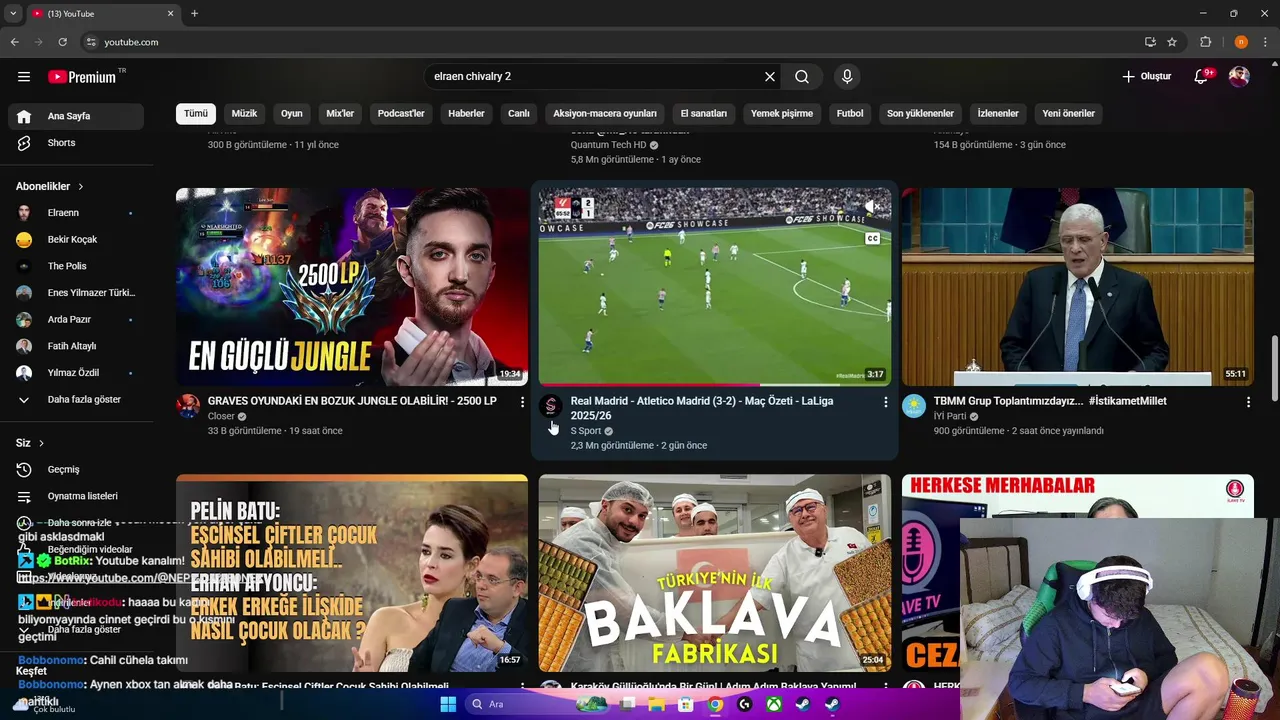
Task: Open Xbox app from the taskbar
Action: tap(774, 704)
